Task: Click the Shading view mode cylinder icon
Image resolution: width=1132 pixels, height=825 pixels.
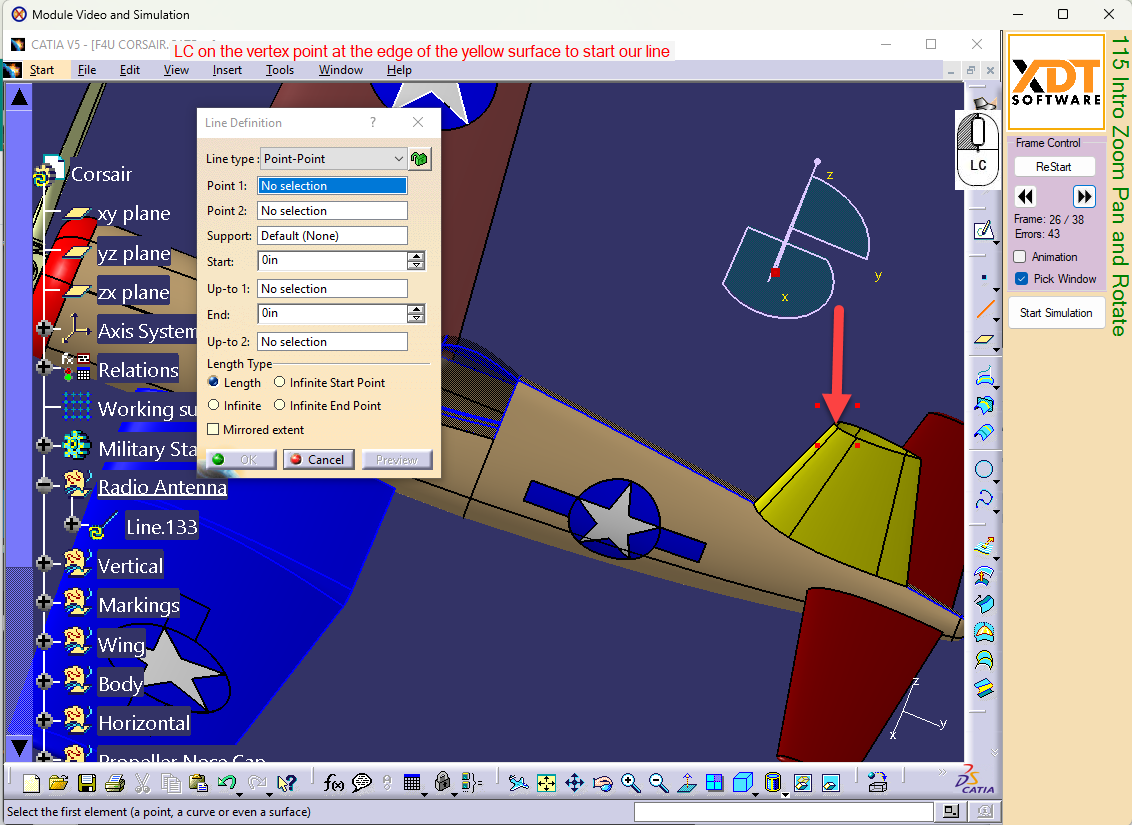Action: coord(772,783)
